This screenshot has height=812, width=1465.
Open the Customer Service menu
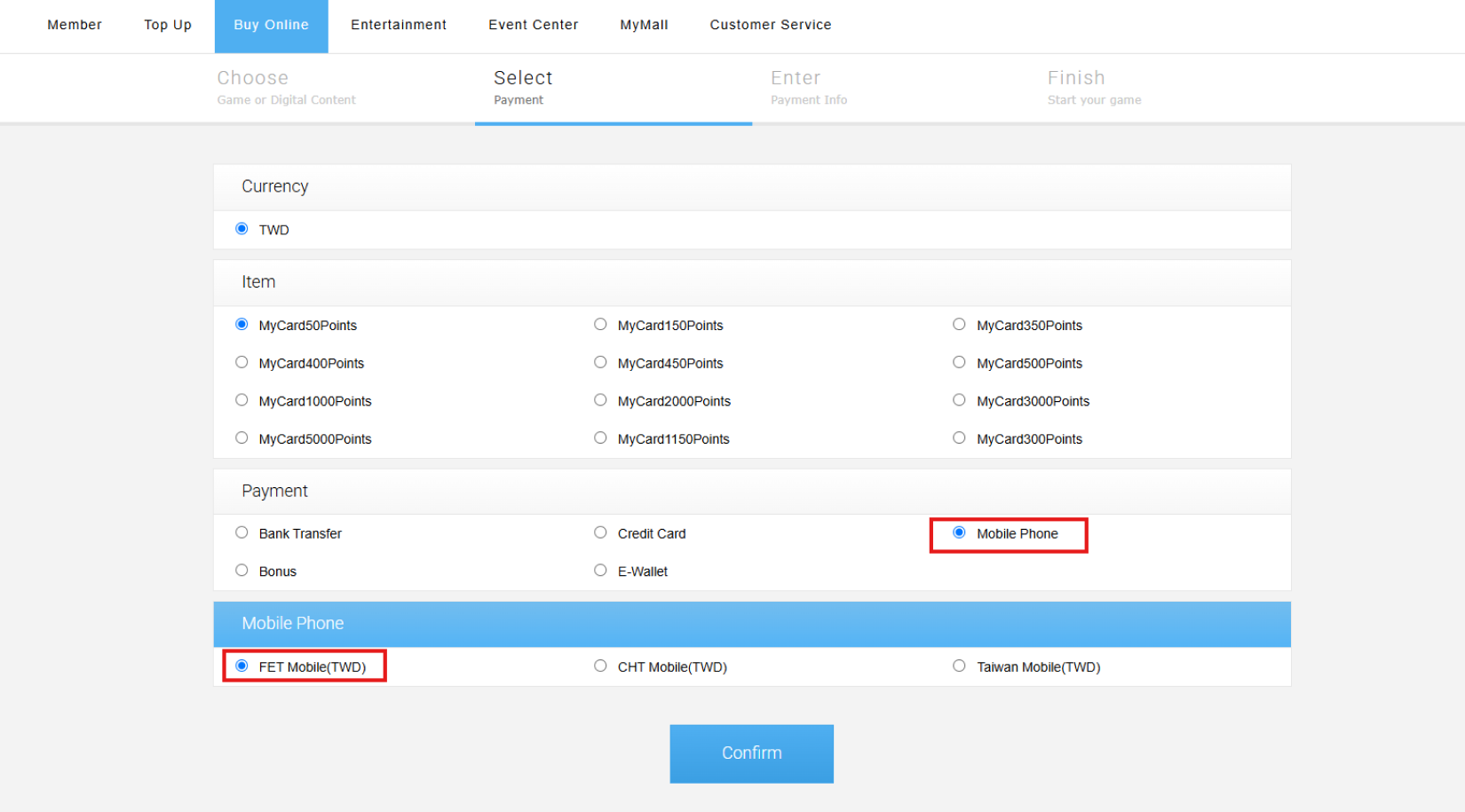[x=771, y=25]
